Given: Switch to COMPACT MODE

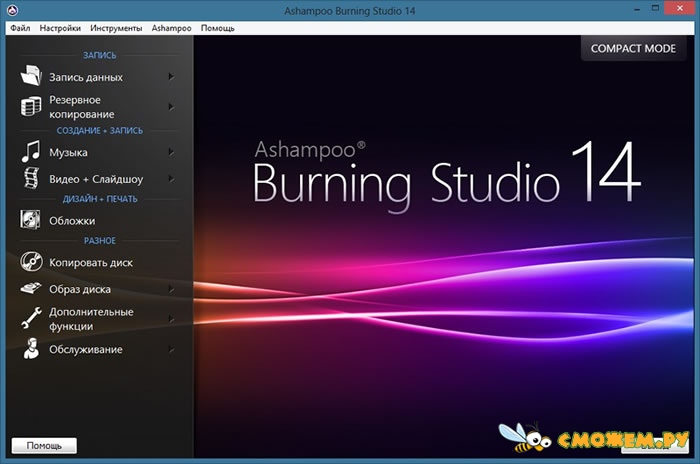Looking at the screenshot, I should click(633, 48).
